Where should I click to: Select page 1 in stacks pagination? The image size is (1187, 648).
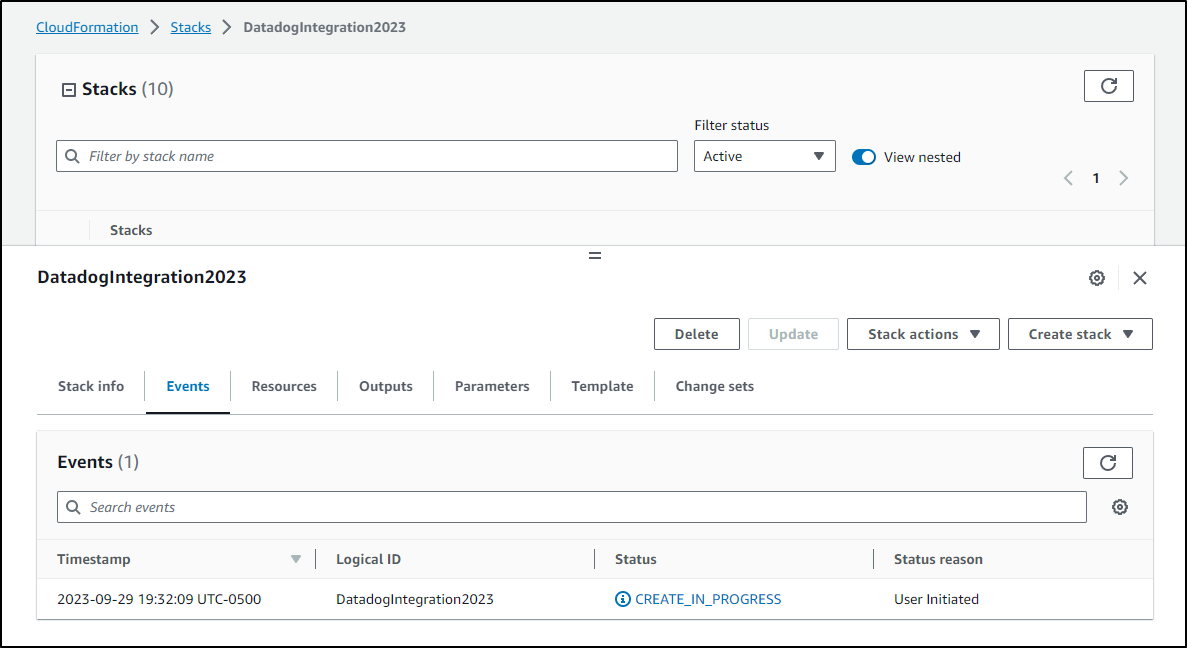click(x=1095, y=178)
